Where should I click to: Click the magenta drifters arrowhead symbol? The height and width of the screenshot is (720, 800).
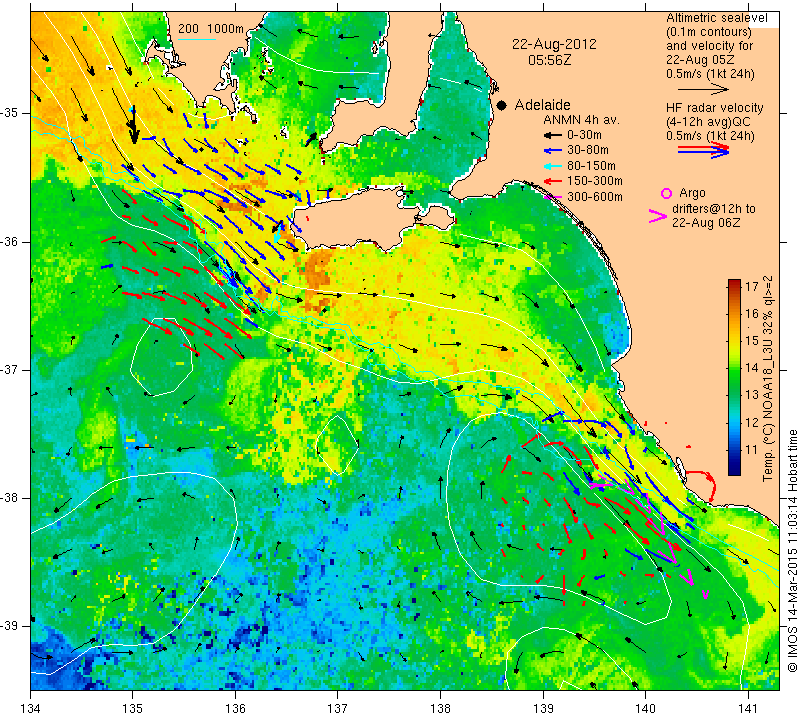coord(658,216)
